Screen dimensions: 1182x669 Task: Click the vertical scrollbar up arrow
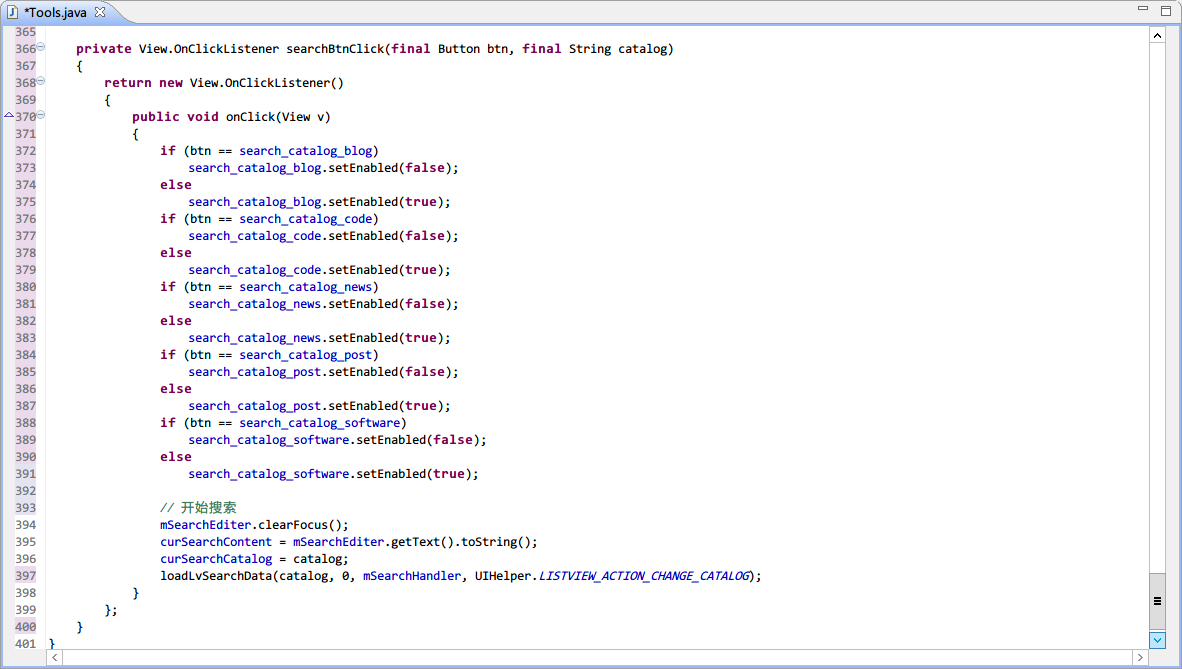pos(1158,35)
